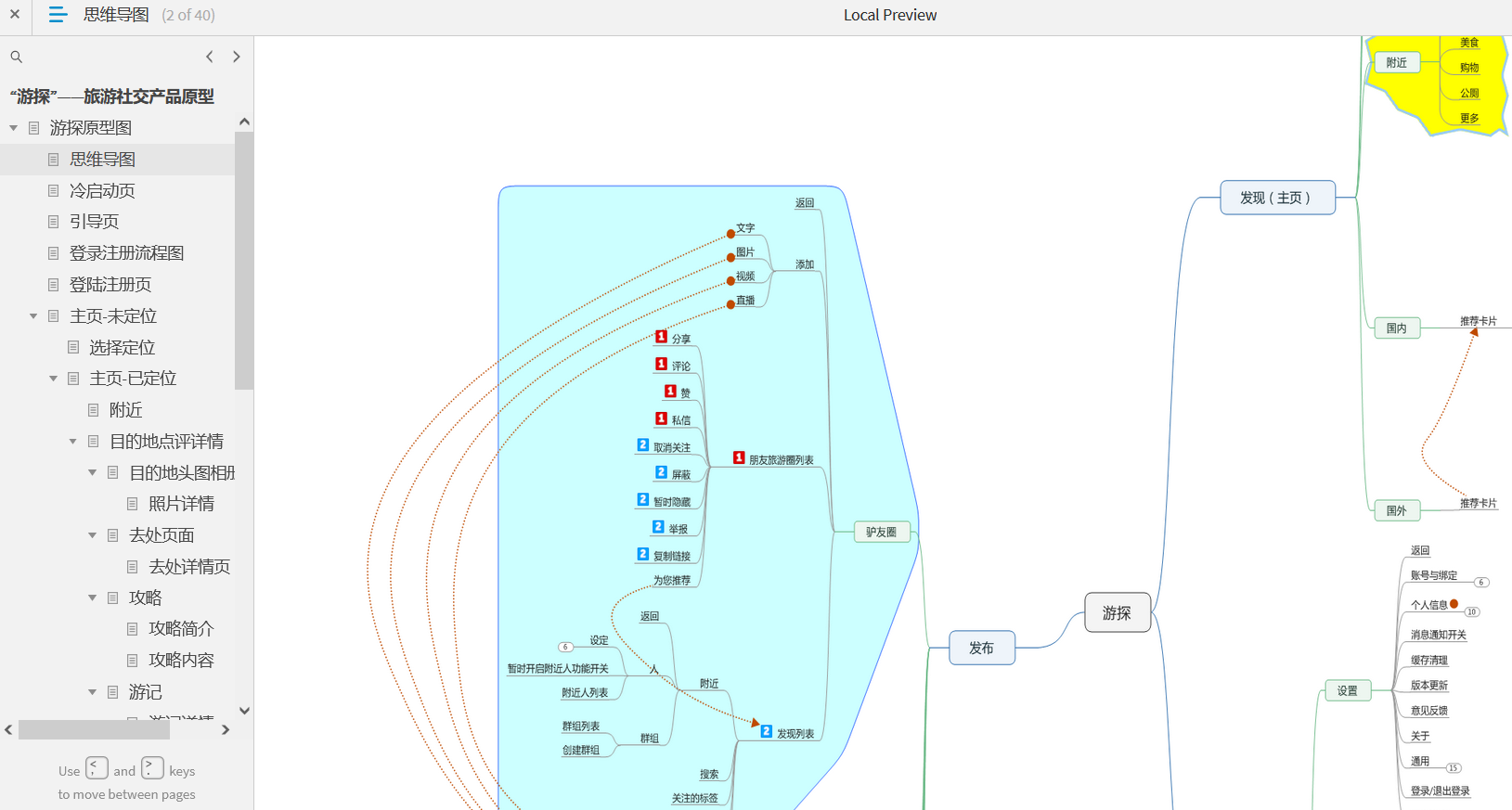
Task: Click the 游探 central mind map node
Action: (1118, 612)
